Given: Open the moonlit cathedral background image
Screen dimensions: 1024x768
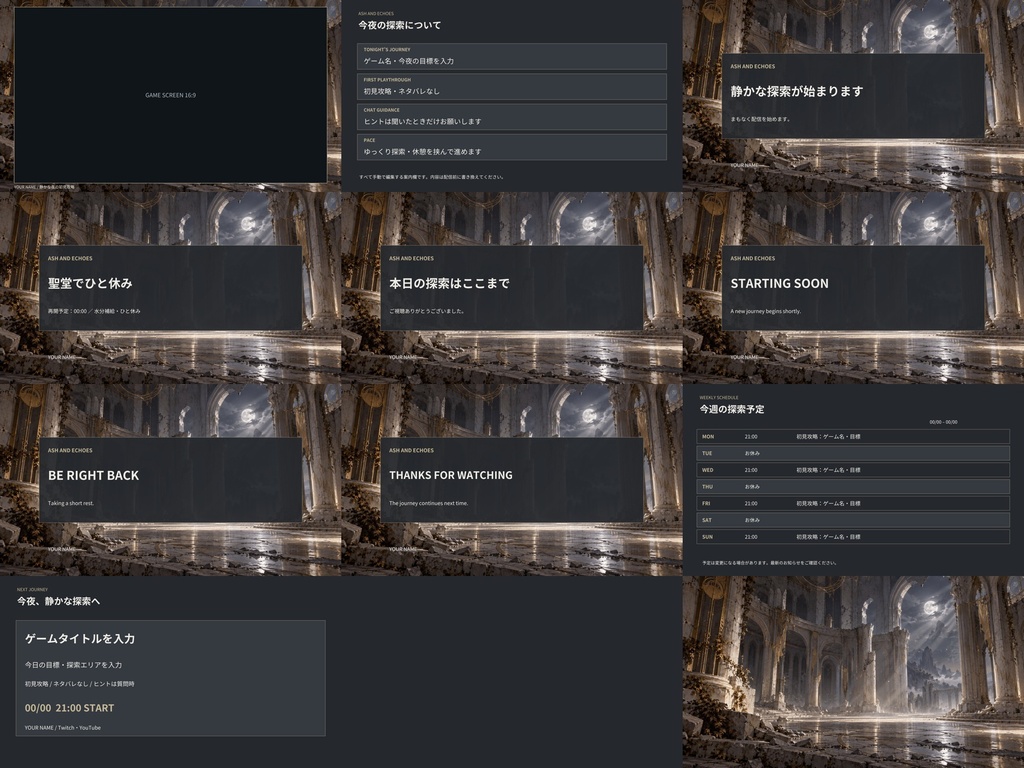Looking at the screenshot, I should 853,672.
